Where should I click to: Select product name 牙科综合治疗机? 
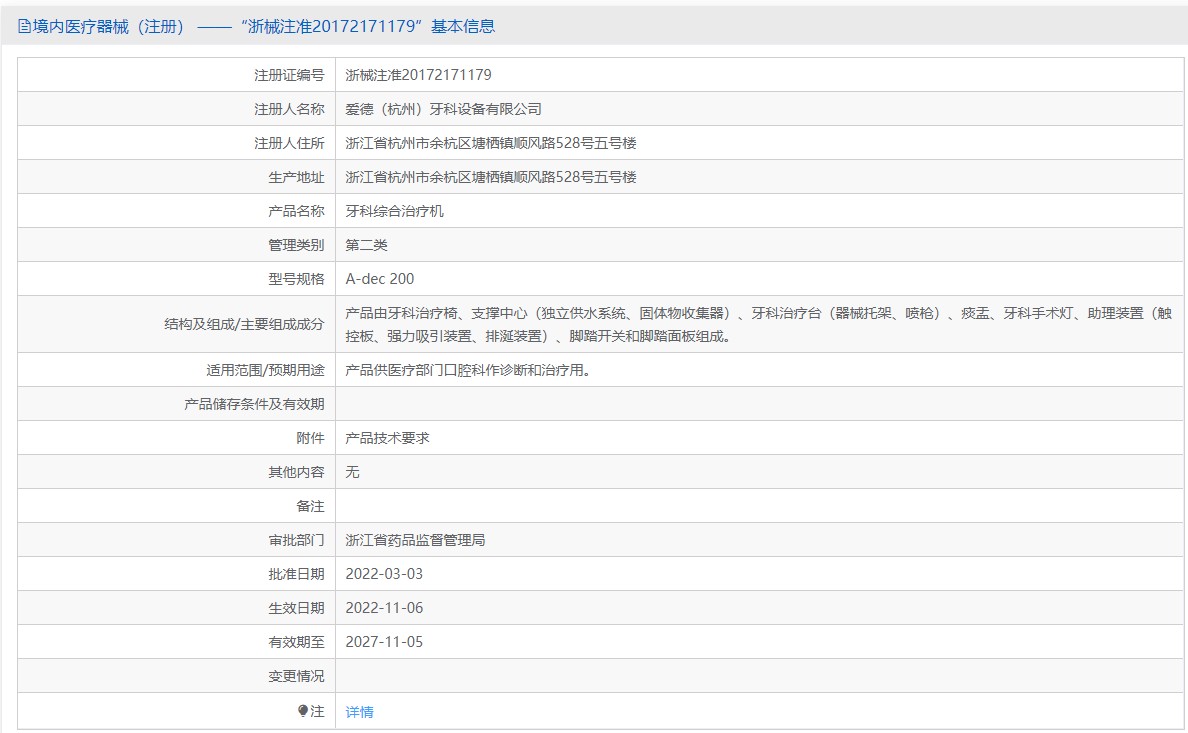click(395, 211)
